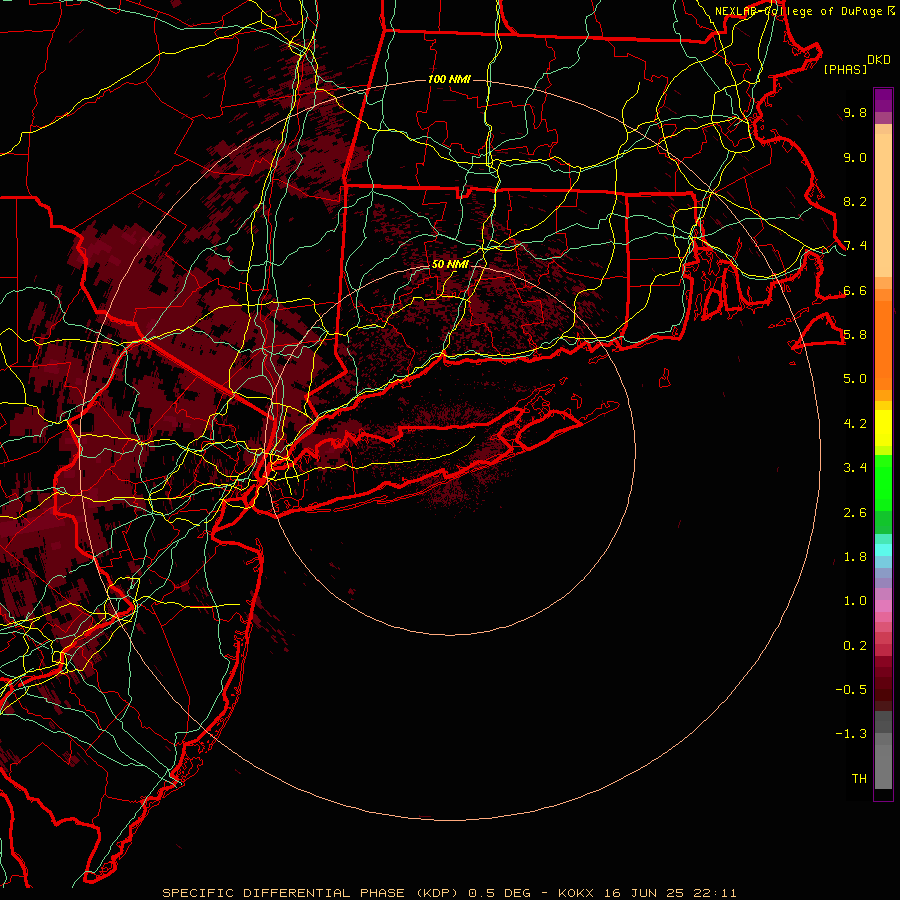The image size is (900, 900).
Task: Click the 100 NMI range ring label
Action: [449, 79]
